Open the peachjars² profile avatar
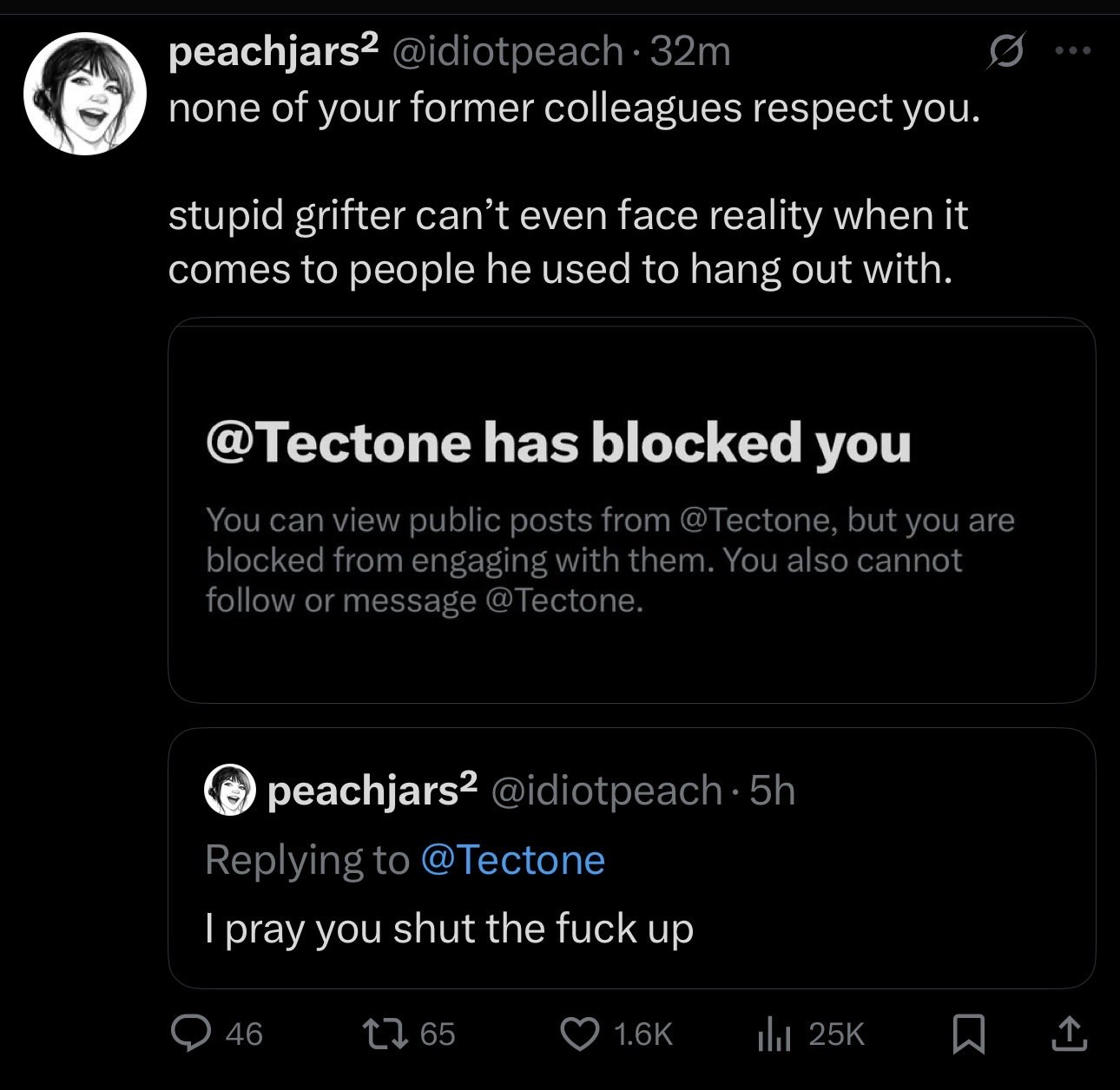 pyautogui.click(x=83, y=94)
